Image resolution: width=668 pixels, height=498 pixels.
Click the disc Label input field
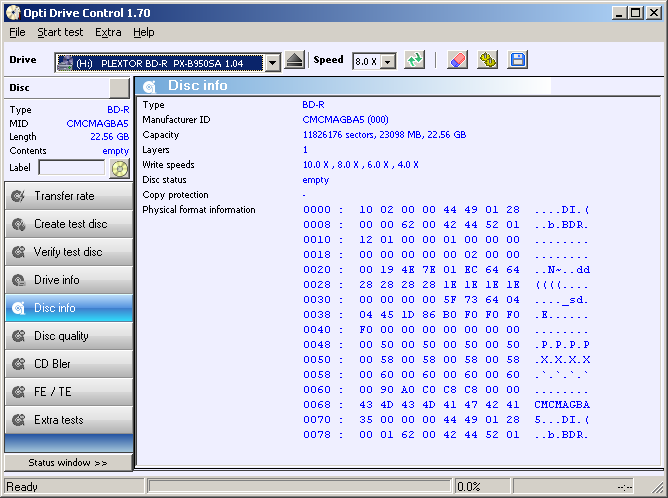72,167
